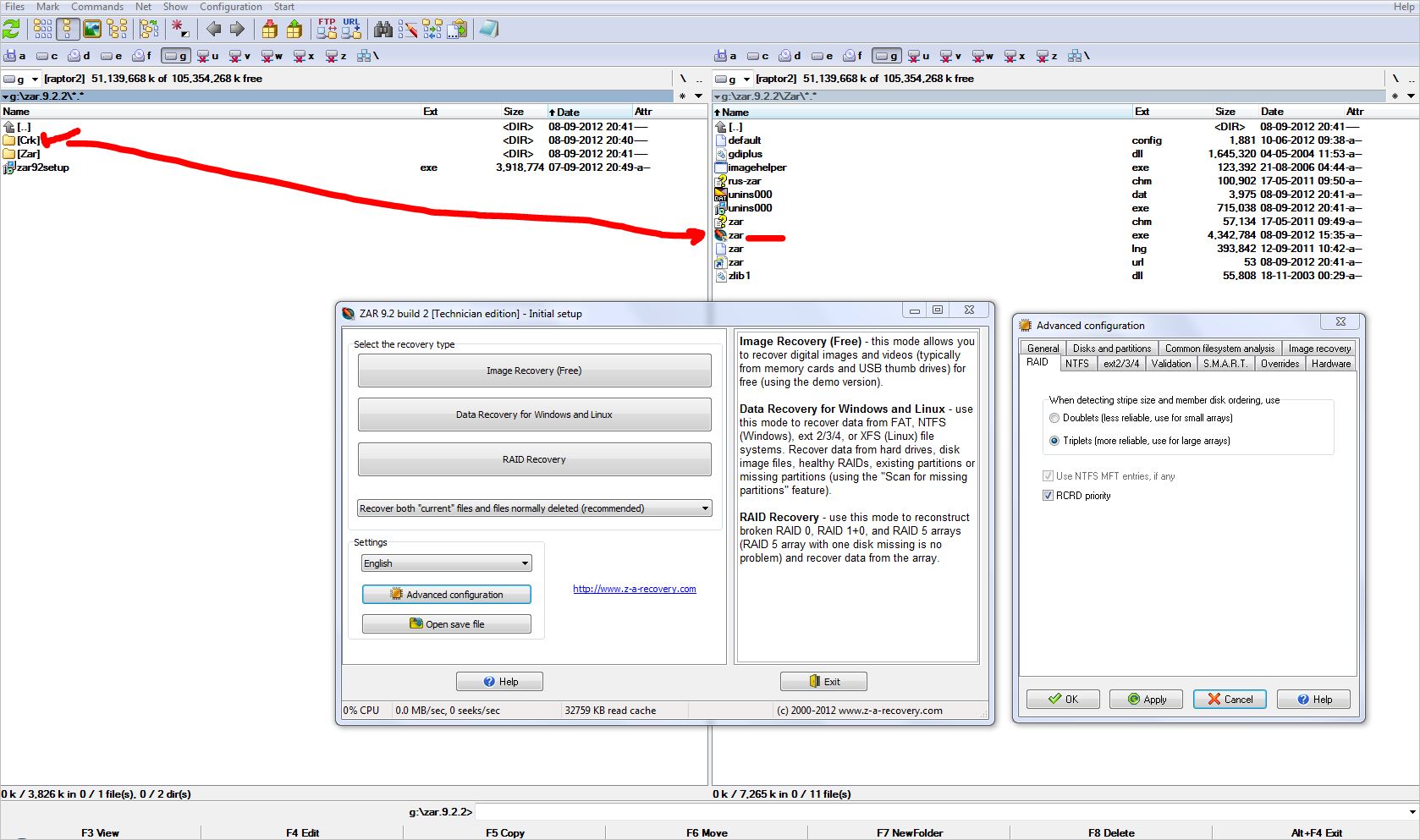Launch Multi-rename tool icon
The height and width of the screenshot is (840, 1420).
coord(408,30)
